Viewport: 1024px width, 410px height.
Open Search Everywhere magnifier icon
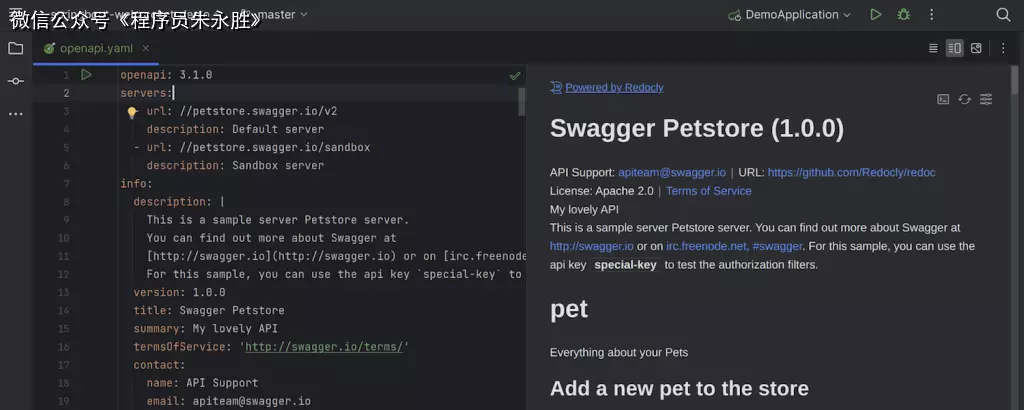pyautogui.click(x=1003, y=15)
